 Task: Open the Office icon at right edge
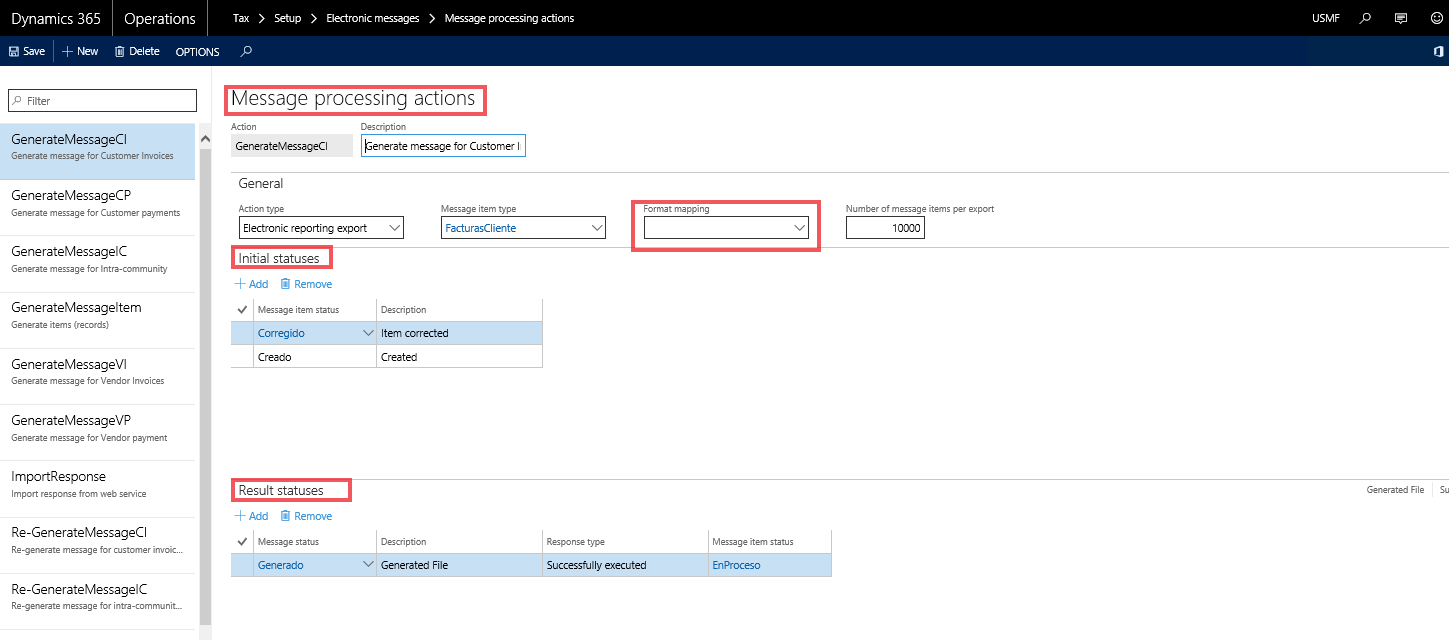pyautogui.click(x=1438, y=51)
